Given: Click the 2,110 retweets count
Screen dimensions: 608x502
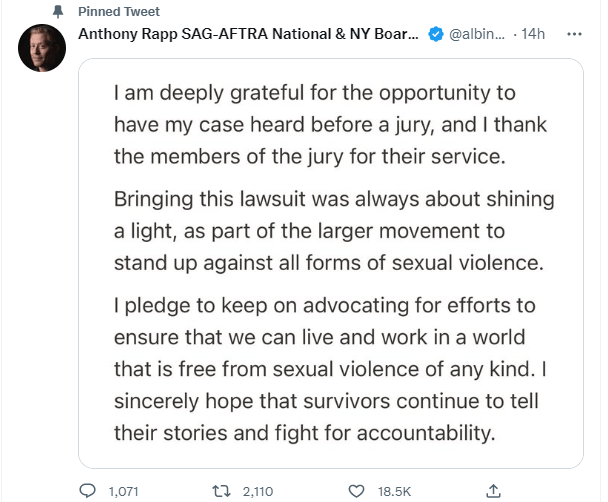Looking at the screenshot, I should click(x=261, y=490).
